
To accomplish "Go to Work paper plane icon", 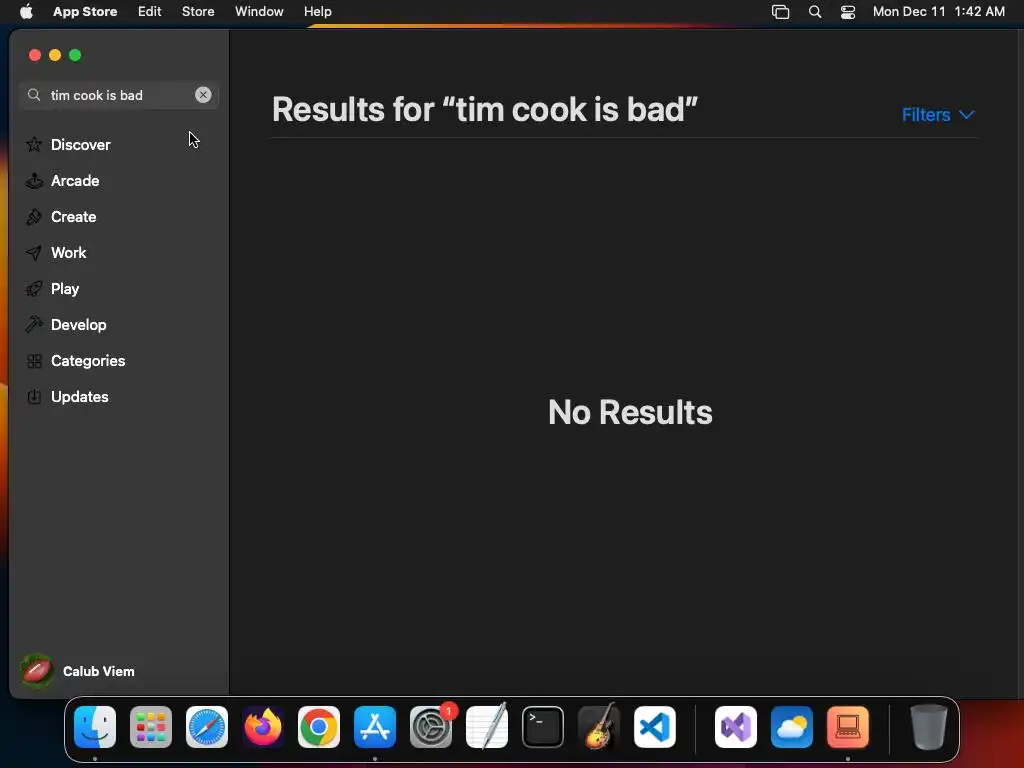I will coord(34,253).
